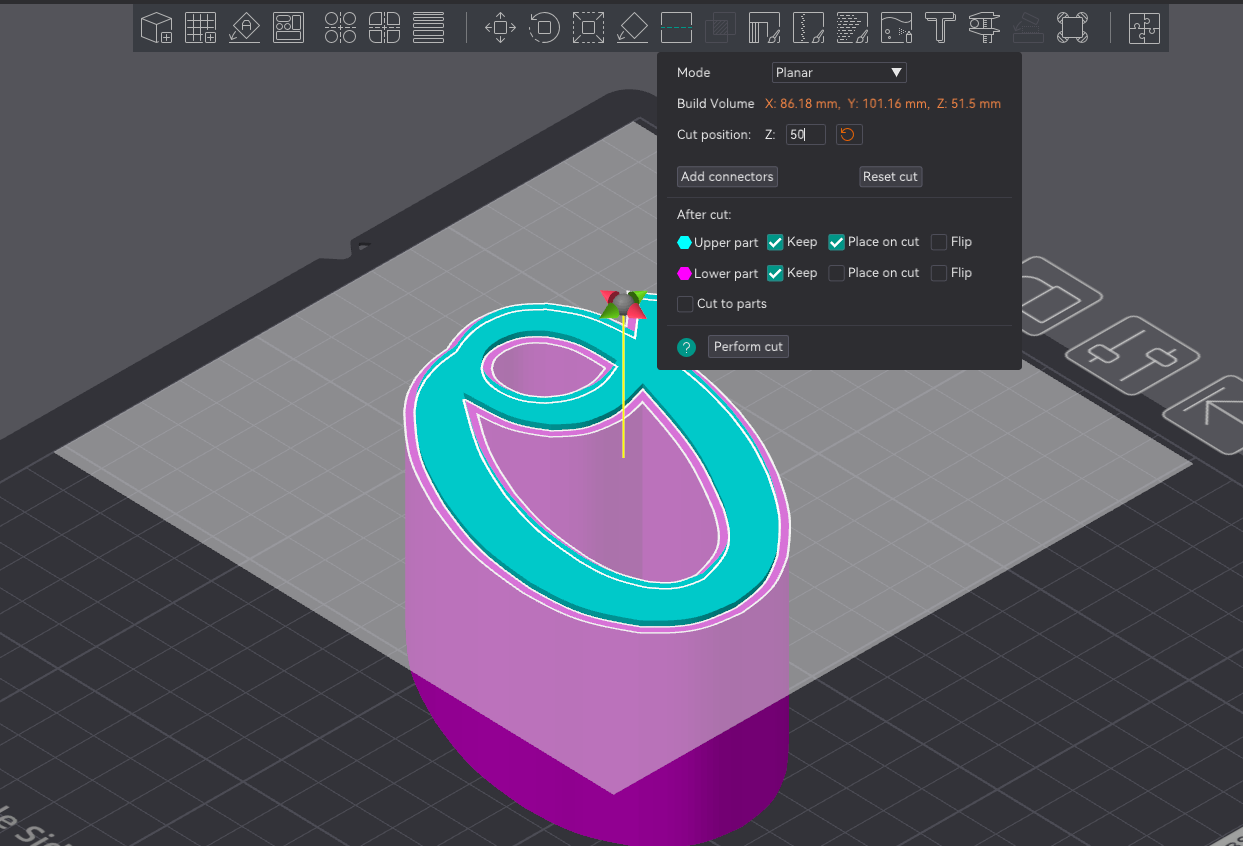Click the Add connectors button

point(727,177)
